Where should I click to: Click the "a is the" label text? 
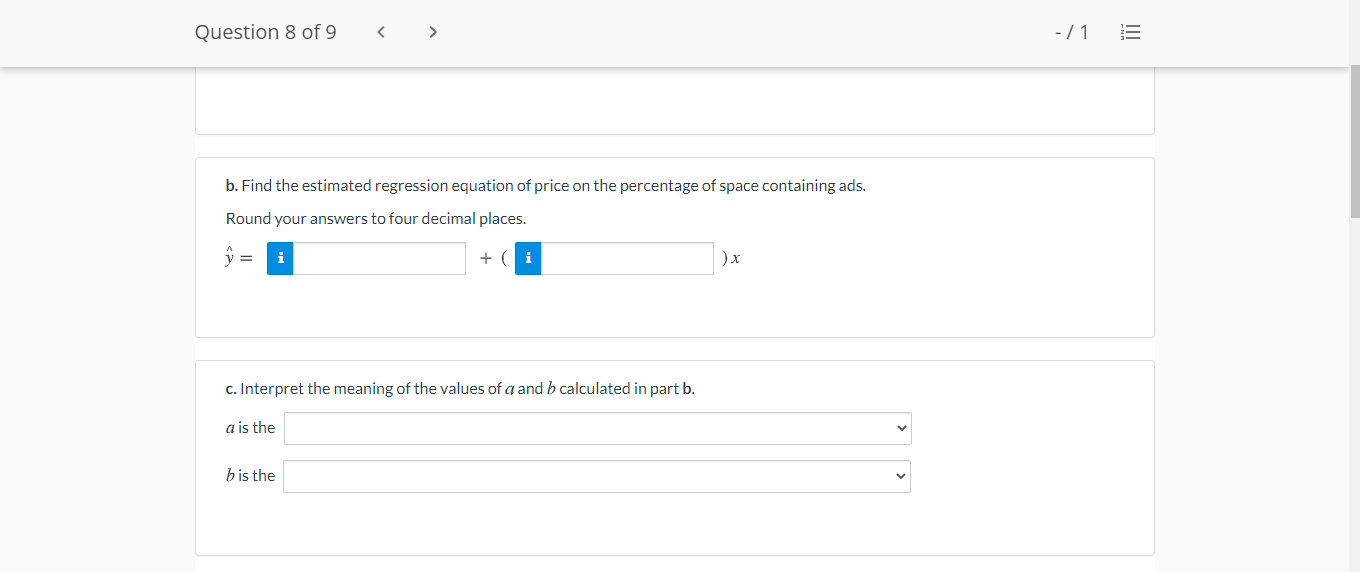[250, 428]
